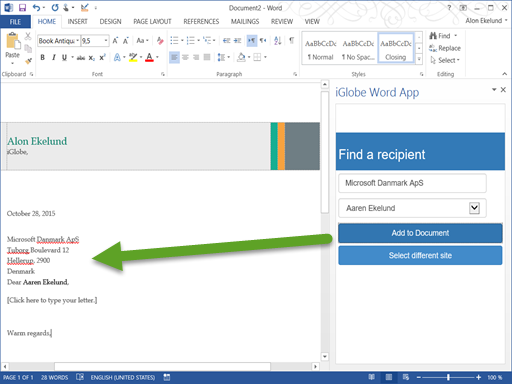The height and width of the screenshot is (384, 512).
Task: Open the font name dropdown
Action: (77, 41)
